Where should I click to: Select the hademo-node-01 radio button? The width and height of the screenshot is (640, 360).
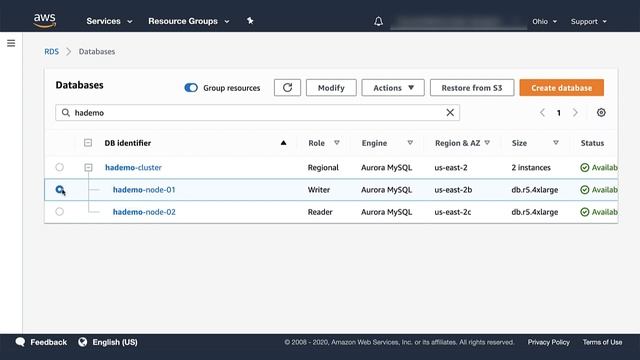pos(60,189)
